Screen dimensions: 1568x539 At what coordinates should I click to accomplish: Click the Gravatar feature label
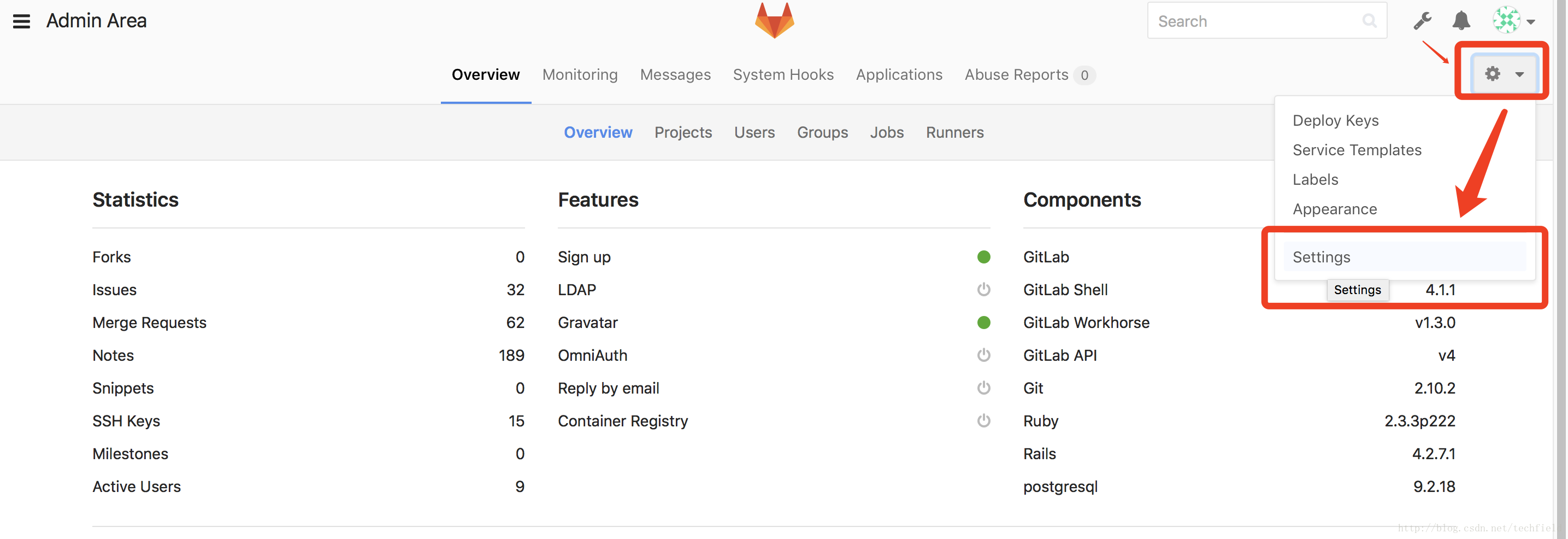[587, 323]
